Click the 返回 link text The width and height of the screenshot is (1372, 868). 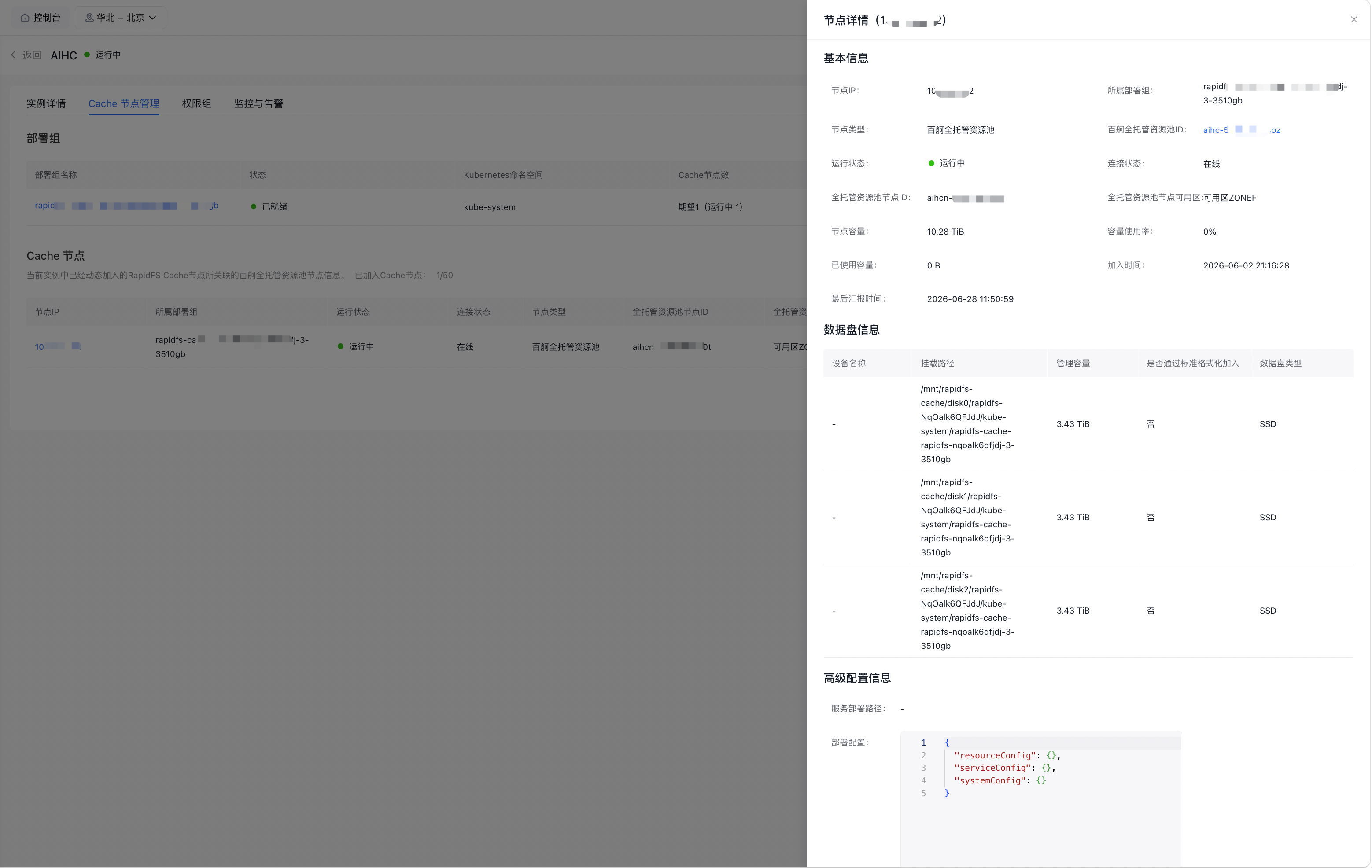point(32,55)
